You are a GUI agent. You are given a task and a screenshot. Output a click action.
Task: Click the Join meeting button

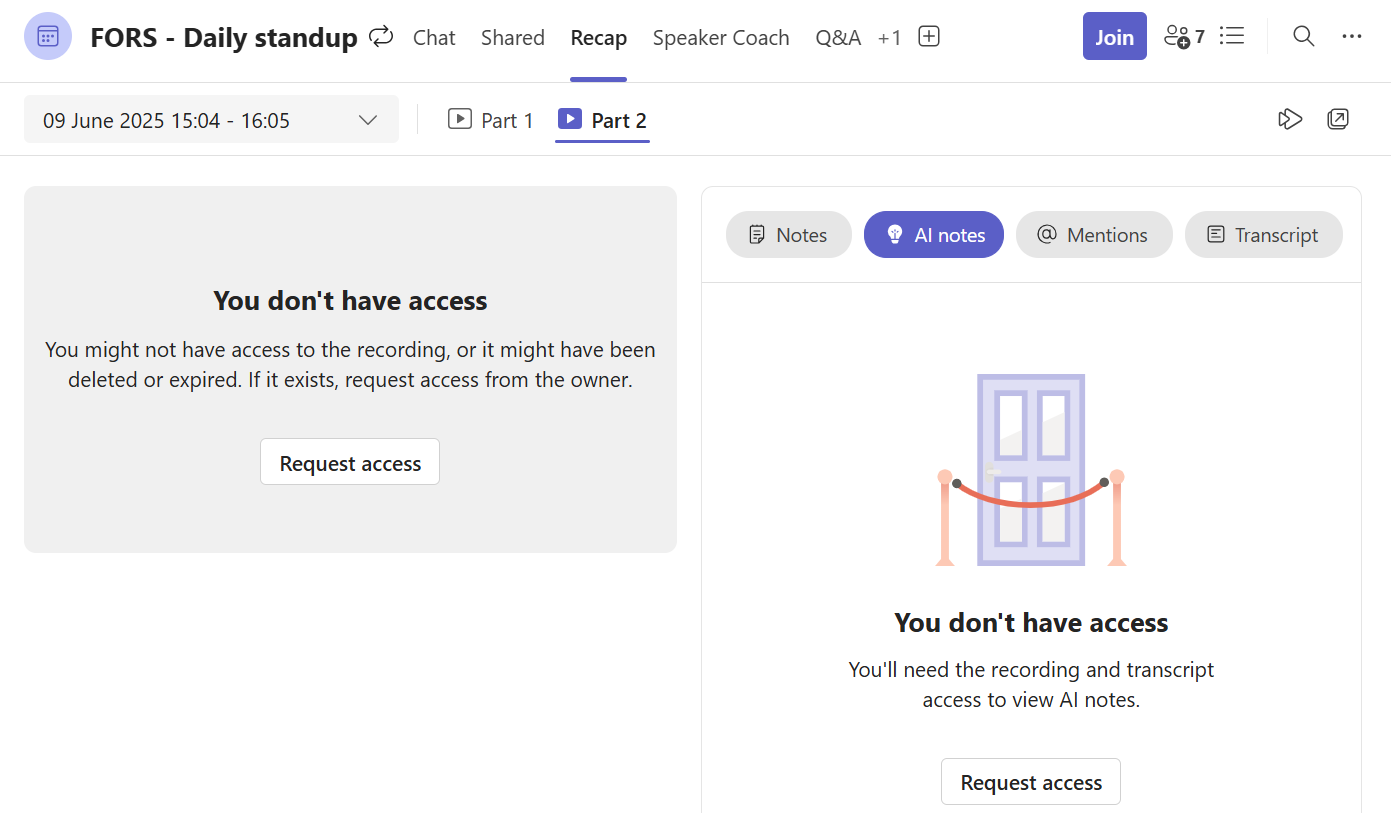coord(1114,37)
